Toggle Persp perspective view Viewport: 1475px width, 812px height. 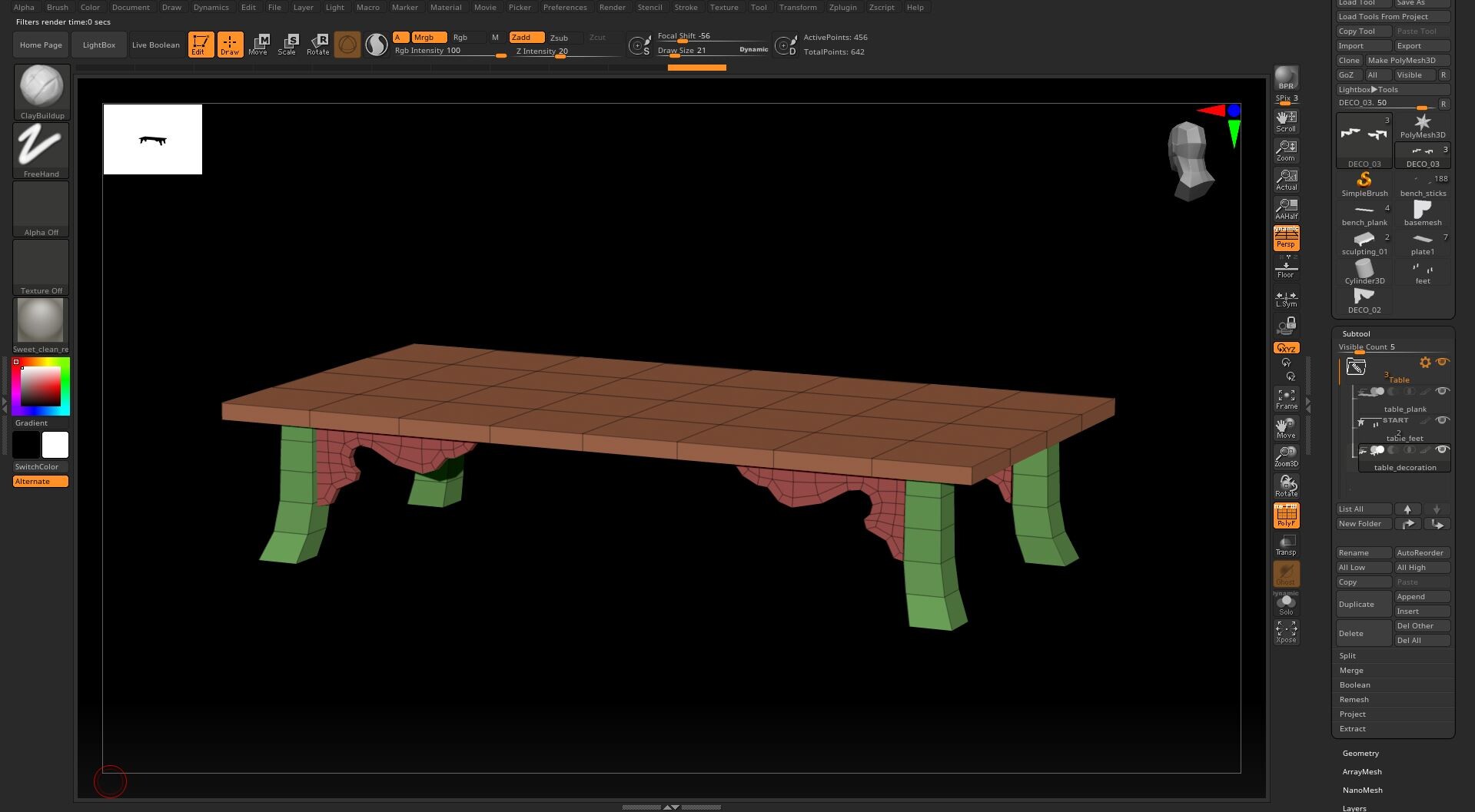(1286, 238)
